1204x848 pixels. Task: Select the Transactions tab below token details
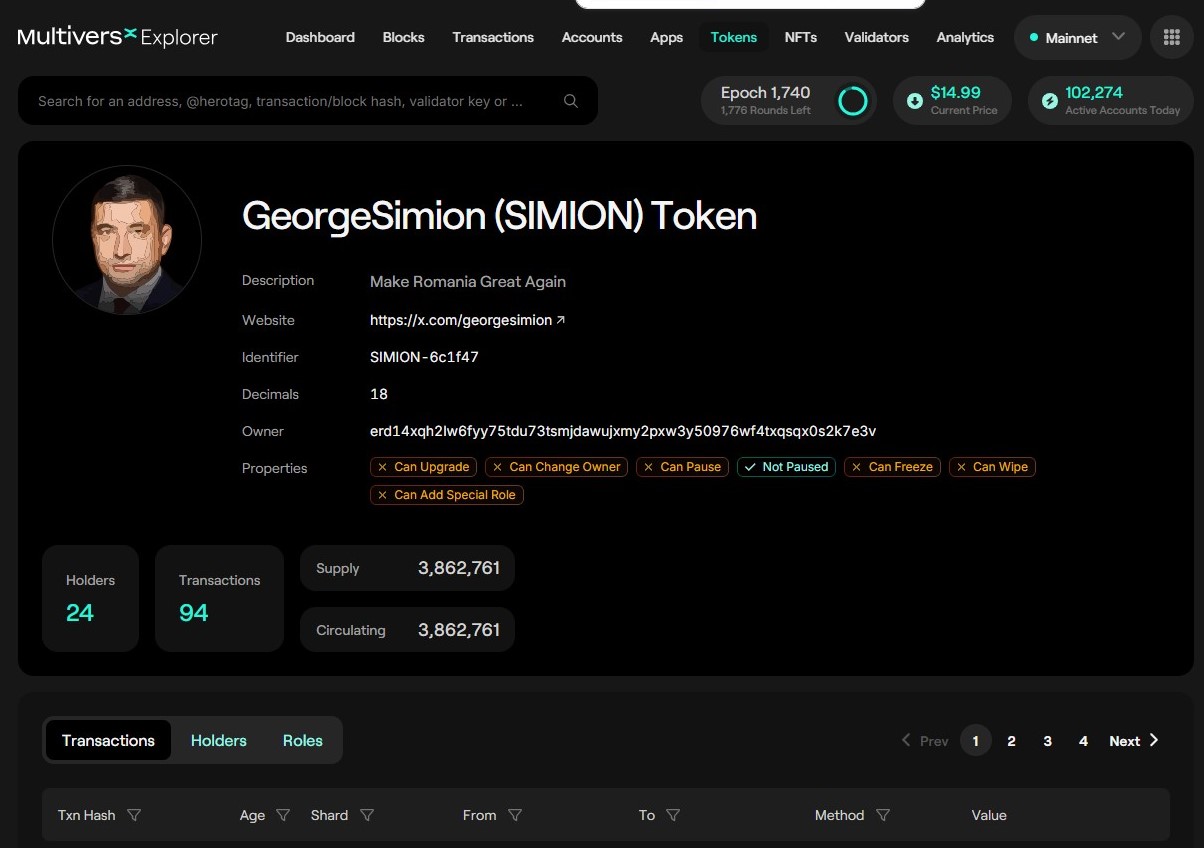click(108, 740)
